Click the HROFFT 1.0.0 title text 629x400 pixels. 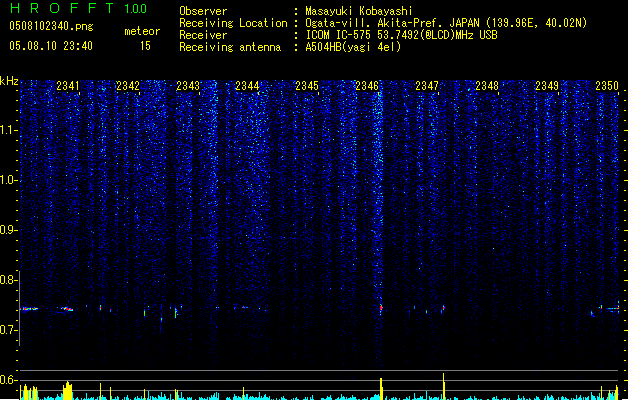78,8
